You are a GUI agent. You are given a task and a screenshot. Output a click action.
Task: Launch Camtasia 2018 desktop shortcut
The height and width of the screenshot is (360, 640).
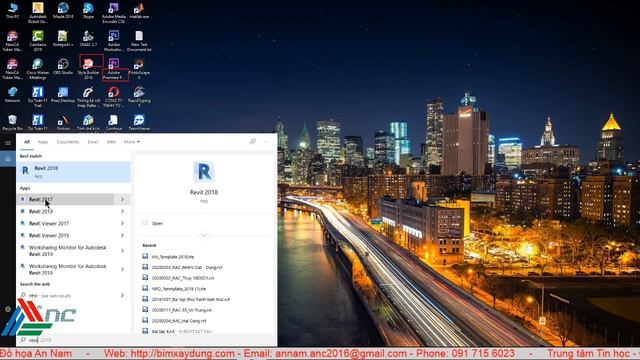(38, 41)
